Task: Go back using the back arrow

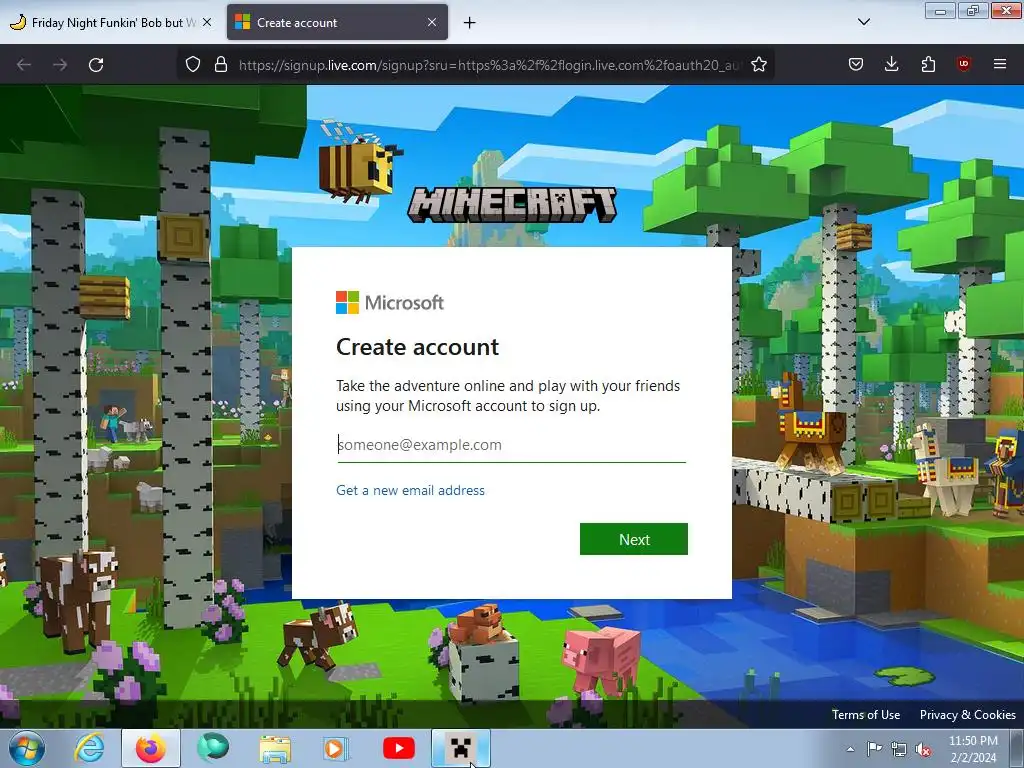Action: 24,65
